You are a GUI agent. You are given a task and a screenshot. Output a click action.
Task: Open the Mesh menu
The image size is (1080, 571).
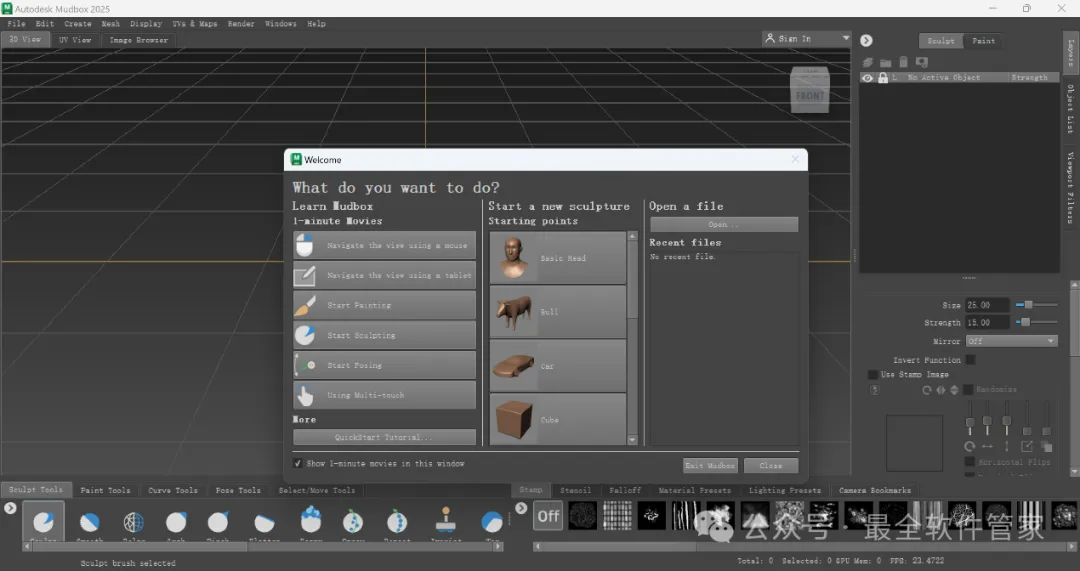point(111,23)
